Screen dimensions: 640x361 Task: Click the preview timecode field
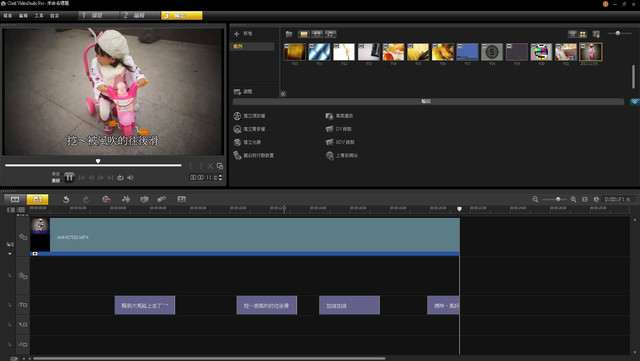click(x=204, y=178)
